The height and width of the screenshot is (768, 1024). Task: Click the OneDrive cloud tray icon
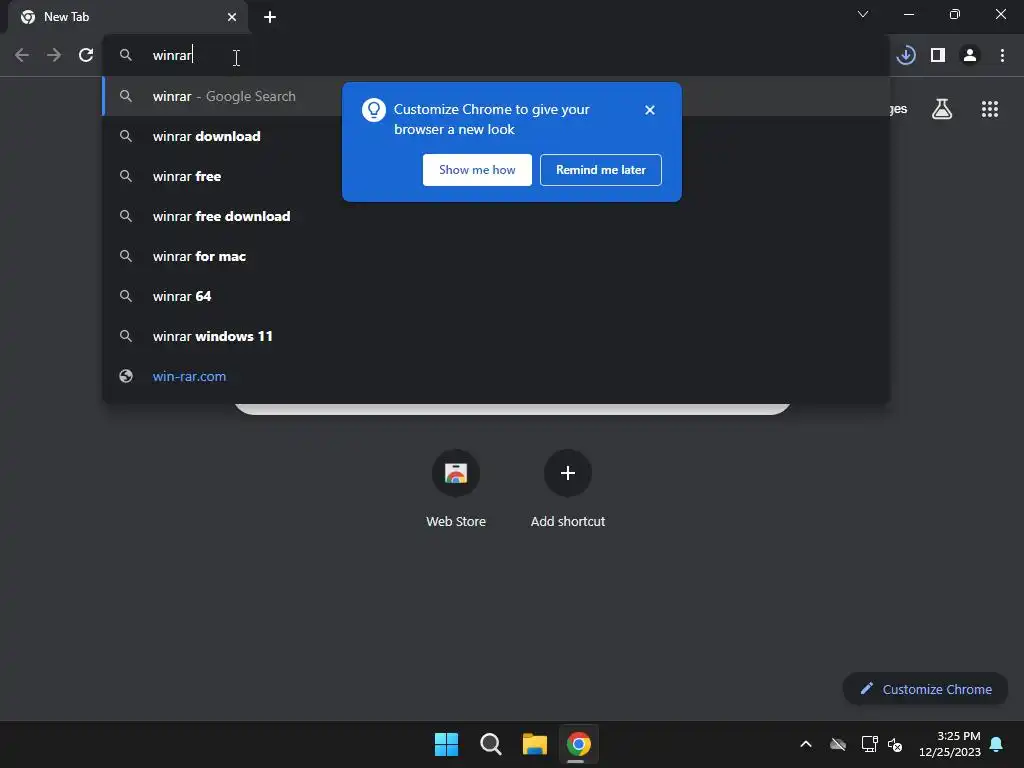point(838,744)
